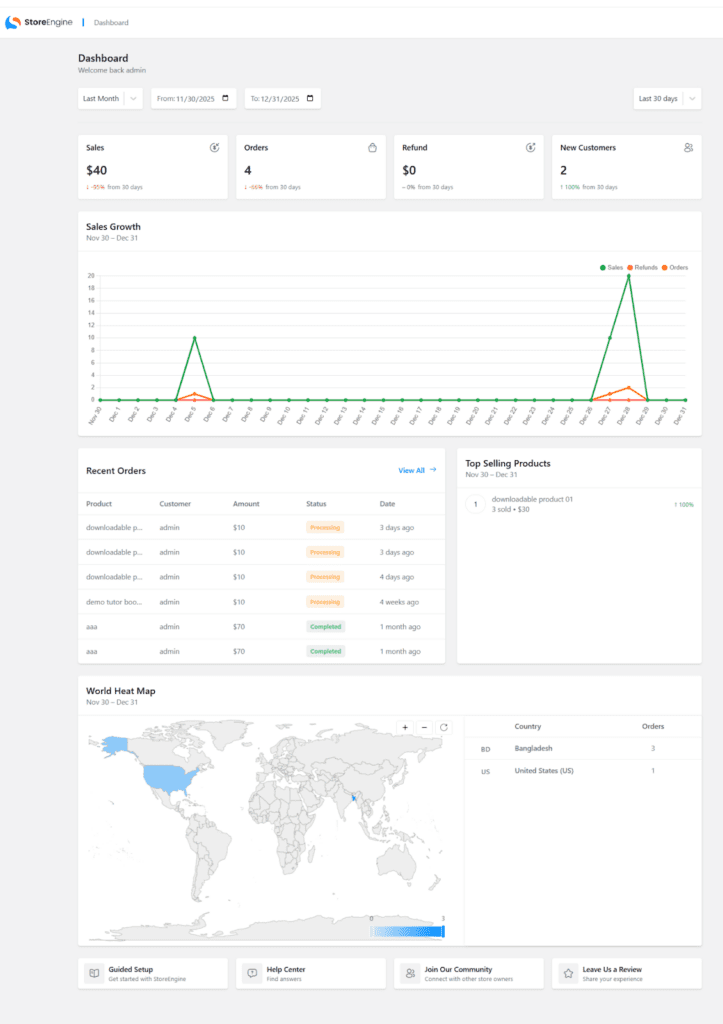Click the 4 days ago date cell
Image resolution: width=723 pixels, height=1024 pixels.
[x=396, y=577]
